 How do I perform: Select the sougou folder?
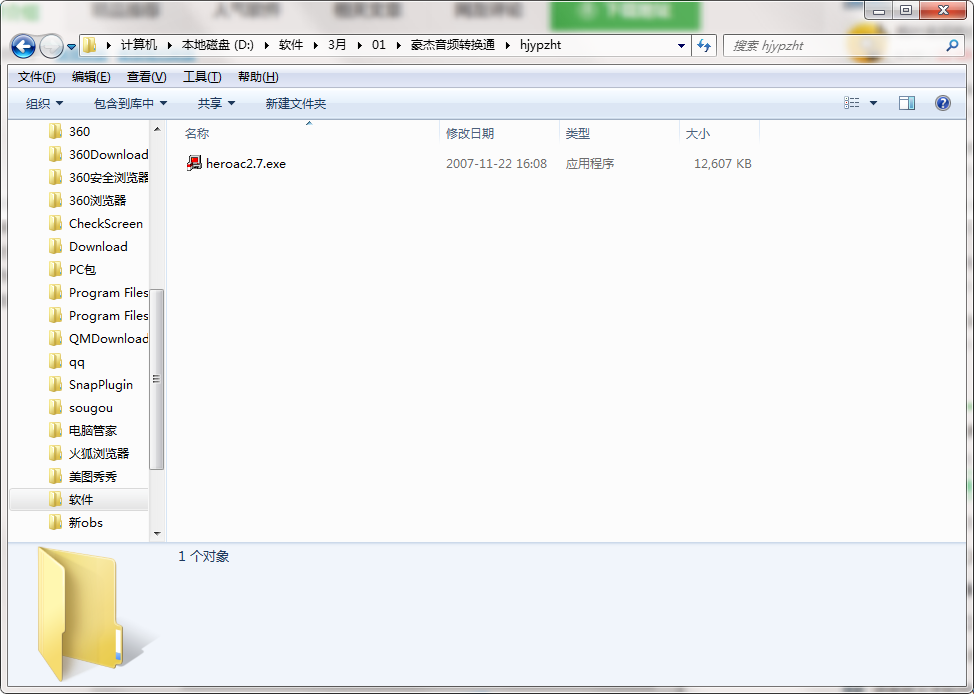(x=91, y=408)
